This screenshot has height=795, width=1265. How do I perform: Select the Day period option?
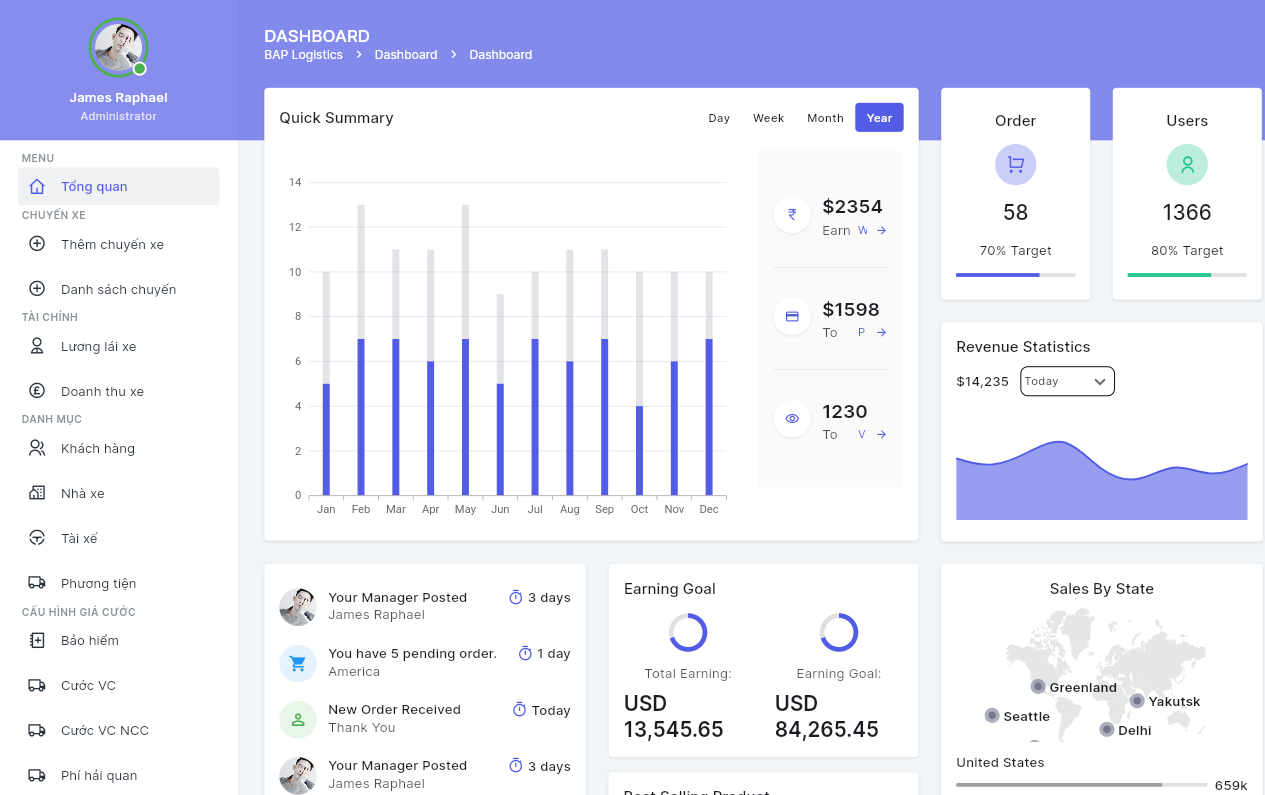point(719,118)
